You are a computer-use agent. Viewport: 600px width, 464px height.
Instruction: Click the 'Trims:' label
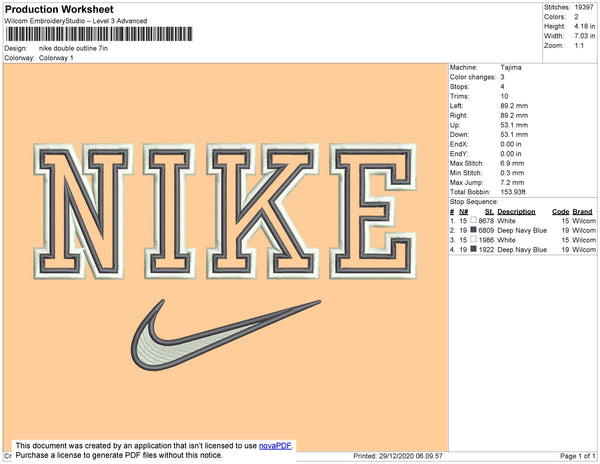[x=459, y=96]
